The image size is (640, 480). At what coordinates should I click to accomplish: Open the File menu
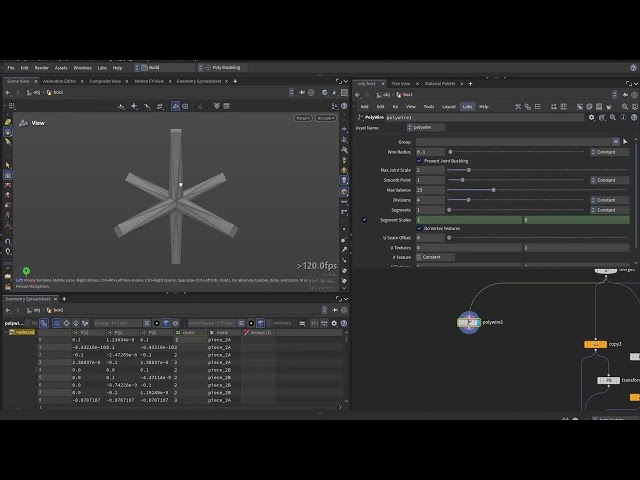coord(11,68)
